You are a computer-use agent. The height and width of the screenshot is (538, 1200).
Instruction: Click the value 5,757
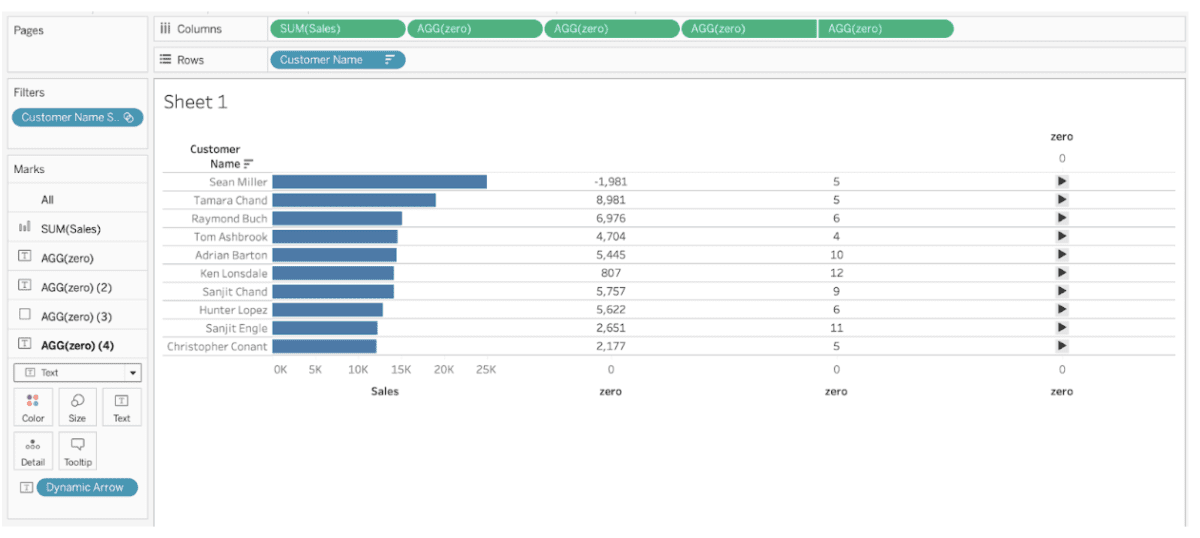tap(610, 291)
